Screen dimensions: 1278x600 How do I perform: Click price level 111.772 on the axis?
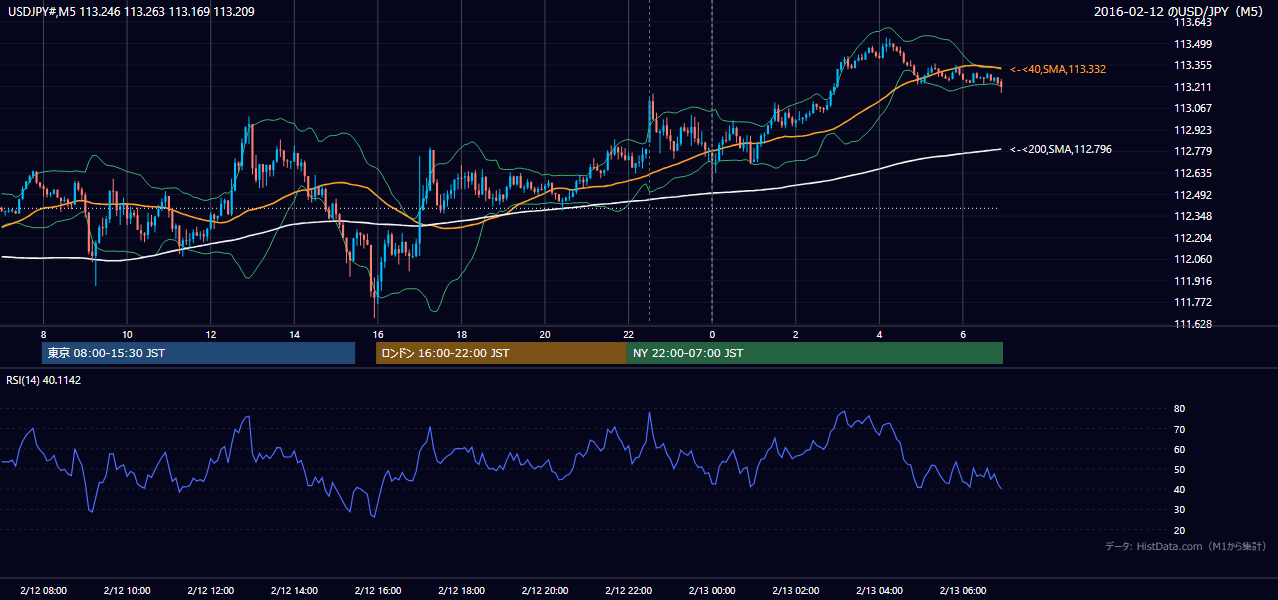point(1192,302)
